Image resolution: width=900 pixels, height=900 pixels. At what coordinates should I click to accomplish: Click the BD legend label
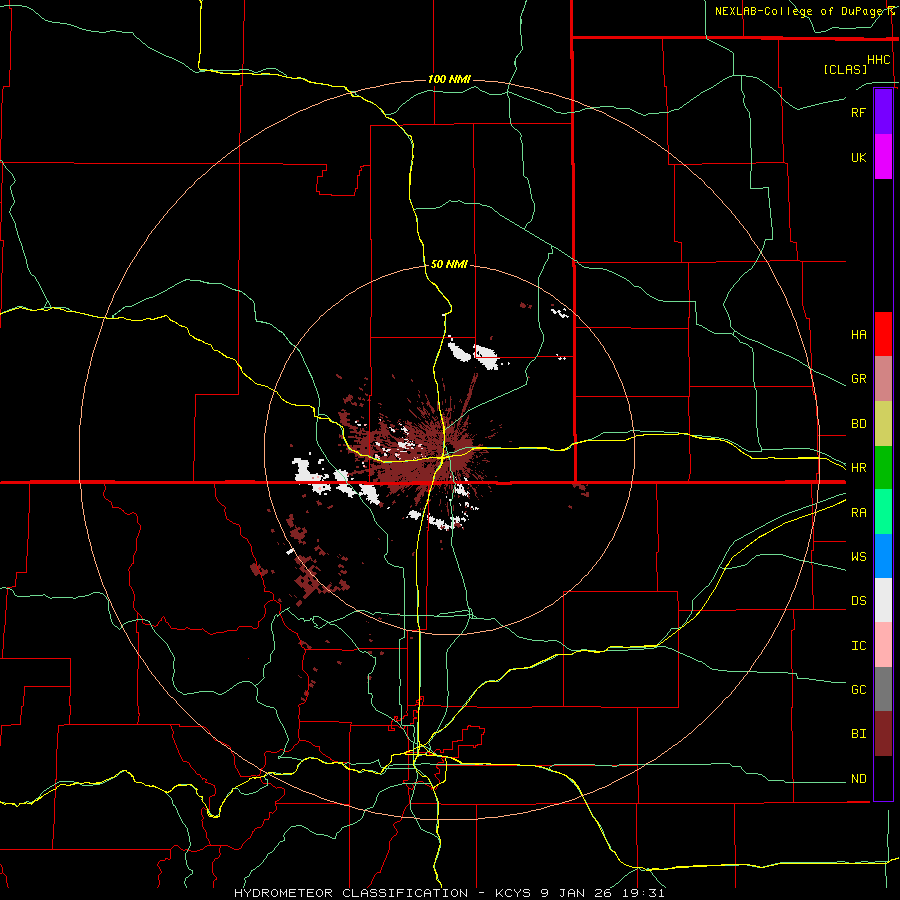[858, 424]
